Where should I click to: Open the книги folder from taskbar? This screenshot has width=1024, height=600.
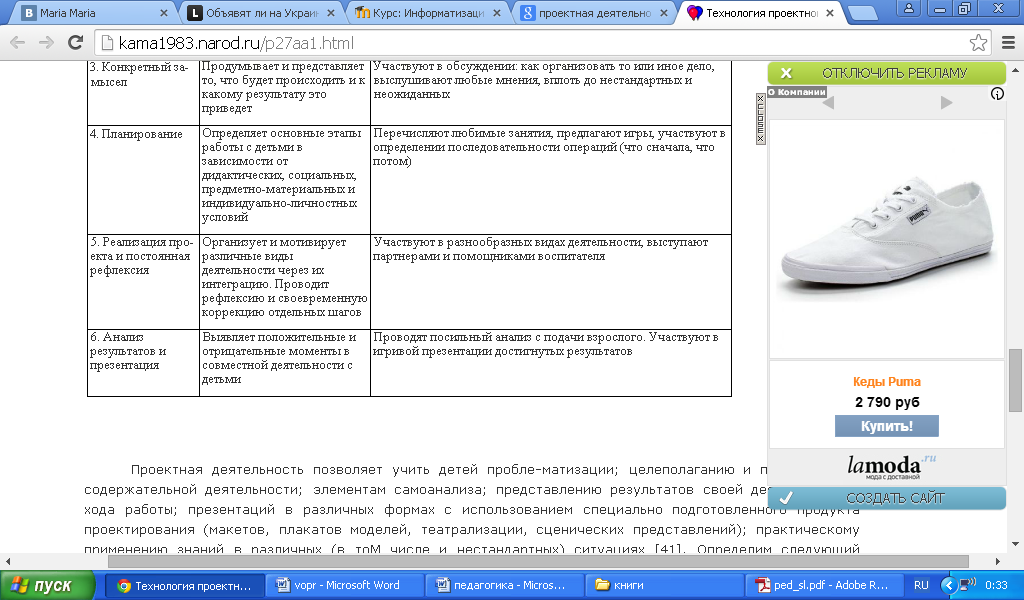pos(664,586)
